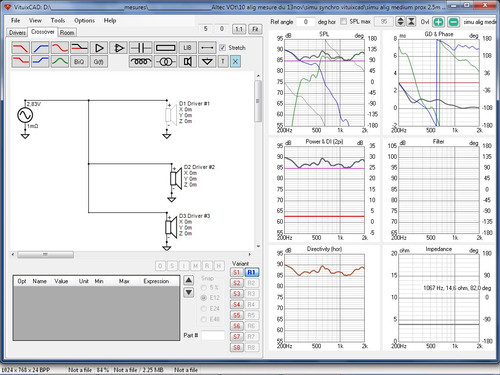The height and width of the screenshot is (375, 500).
Task: Click the BiQ biquad block button
Action: click(x=79, y=62)
